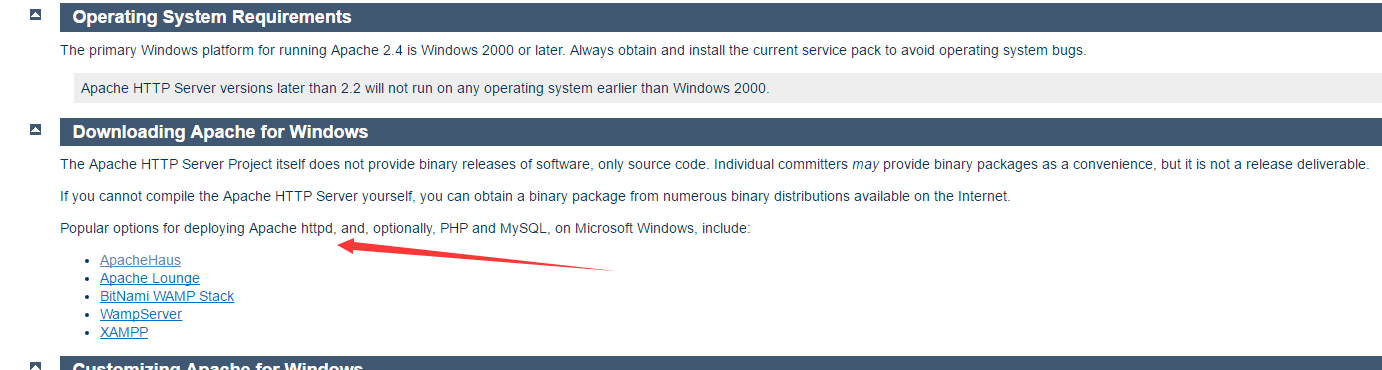Click the sentence starting 'If you cannot compile'
The image size is (1382, 370).
click(535, 196)
